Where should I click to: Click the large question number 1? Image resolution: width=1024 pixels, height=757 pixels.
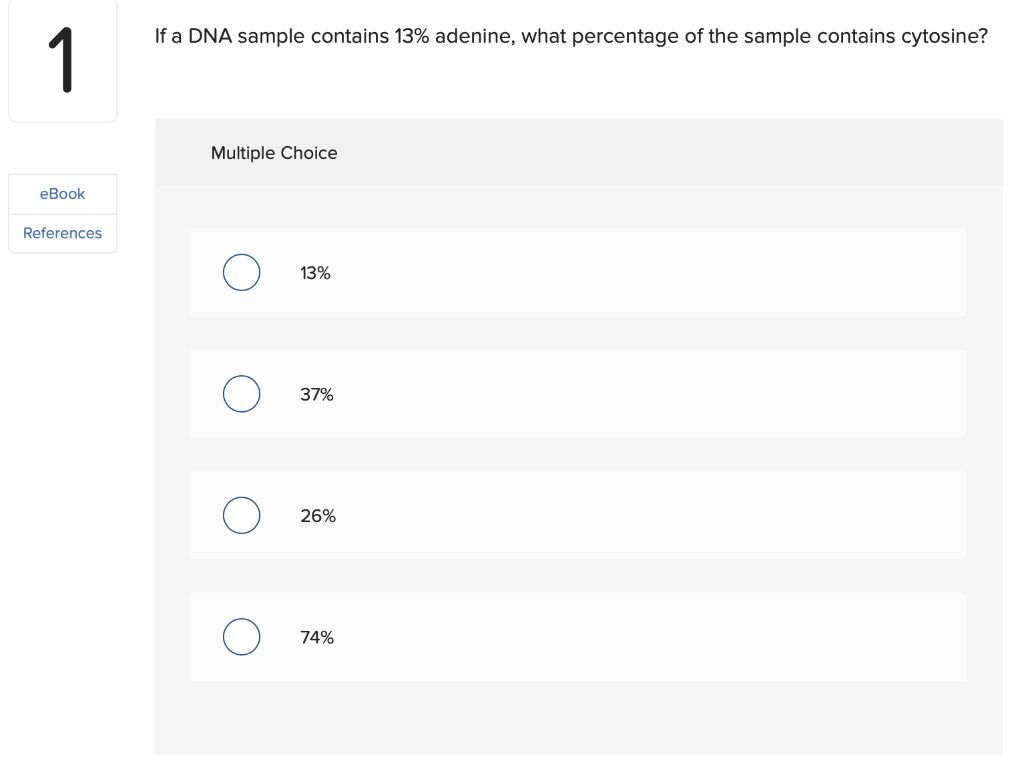[x=62, y=60]
